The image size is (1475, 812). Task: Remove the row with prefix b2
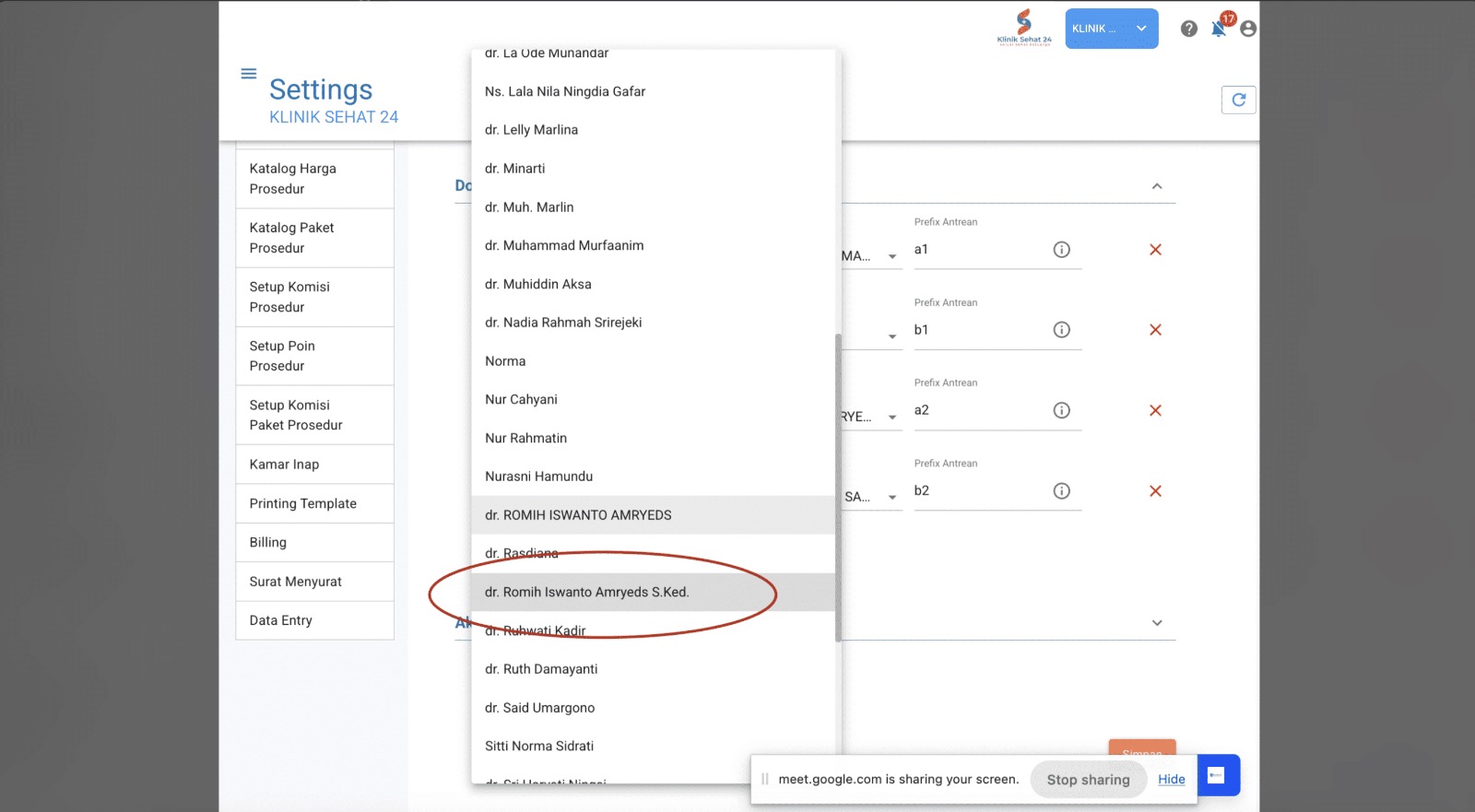coord(1155,491)
